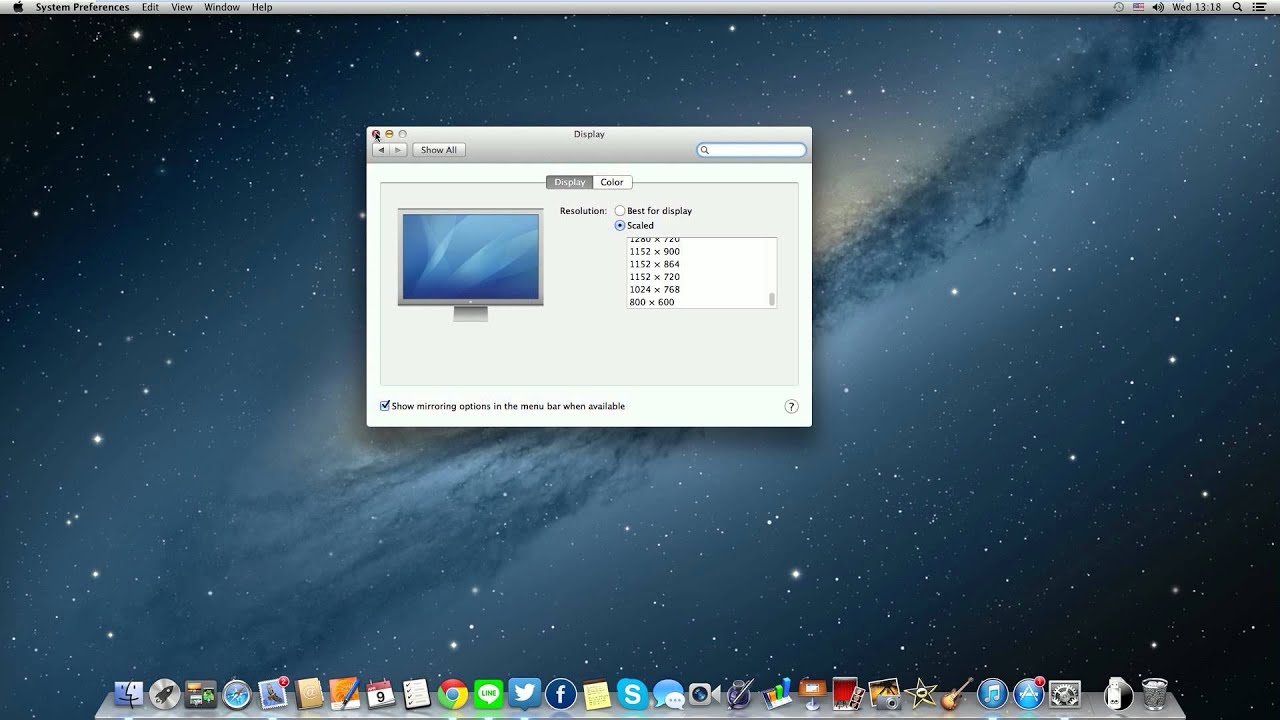The height and width of the screenshot is (720, 1280).
Task: Launch Google Chrome from the Dock
Action: (453, 693)
